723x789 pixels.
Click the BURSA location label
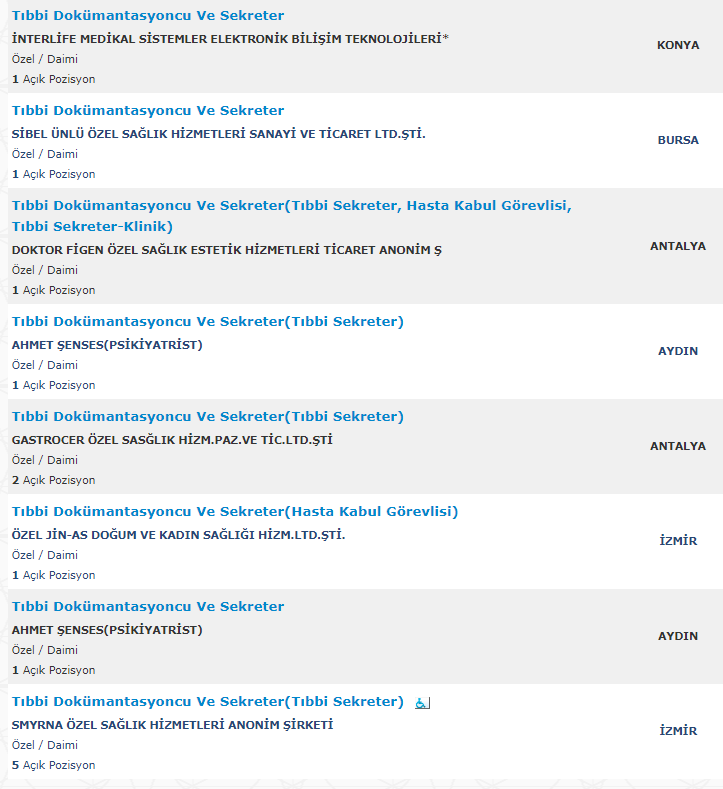(x=678, y=140)
